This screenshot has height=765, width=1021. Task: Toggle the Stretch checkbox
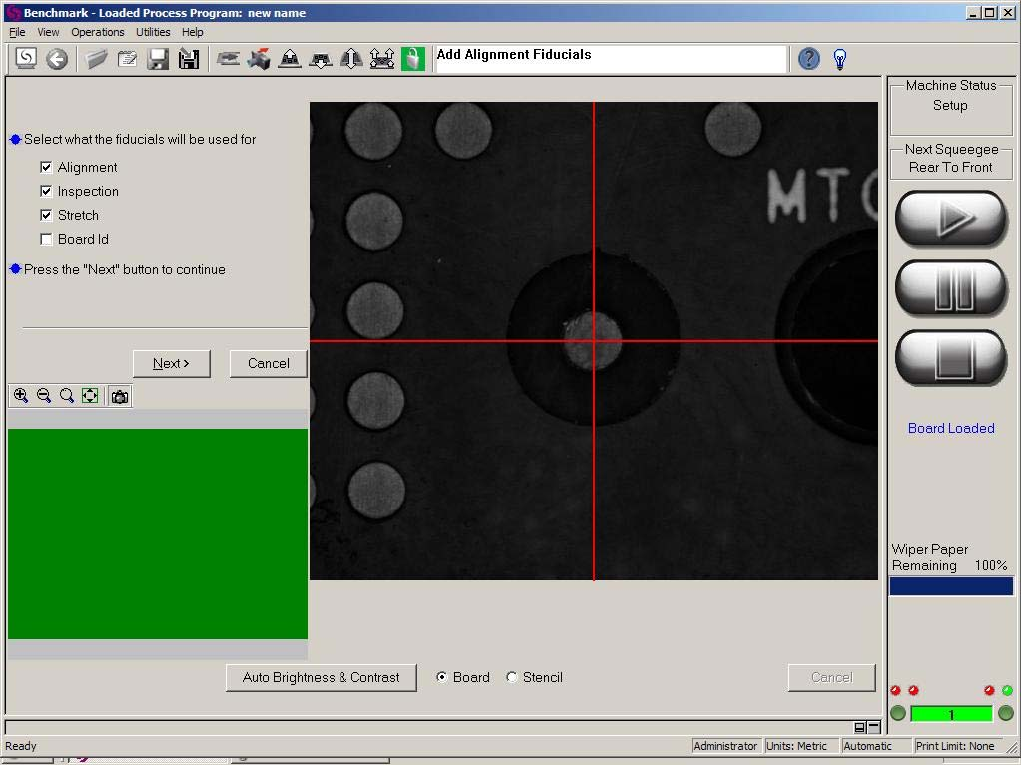pyautogui.click(x=46, y=215)
